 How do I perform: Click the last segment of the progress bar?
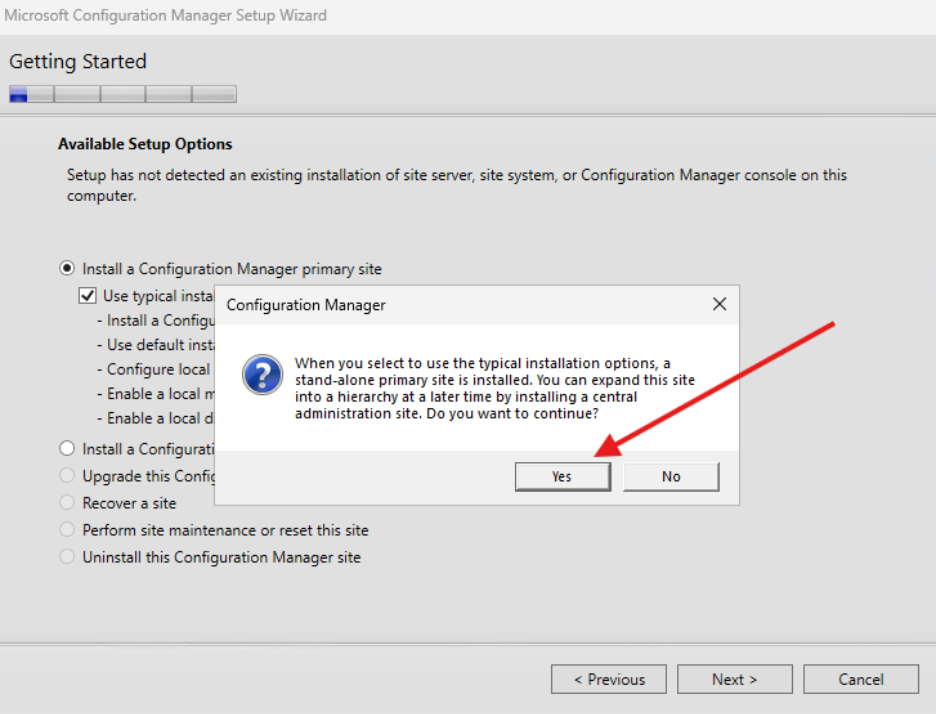(214, 95)
